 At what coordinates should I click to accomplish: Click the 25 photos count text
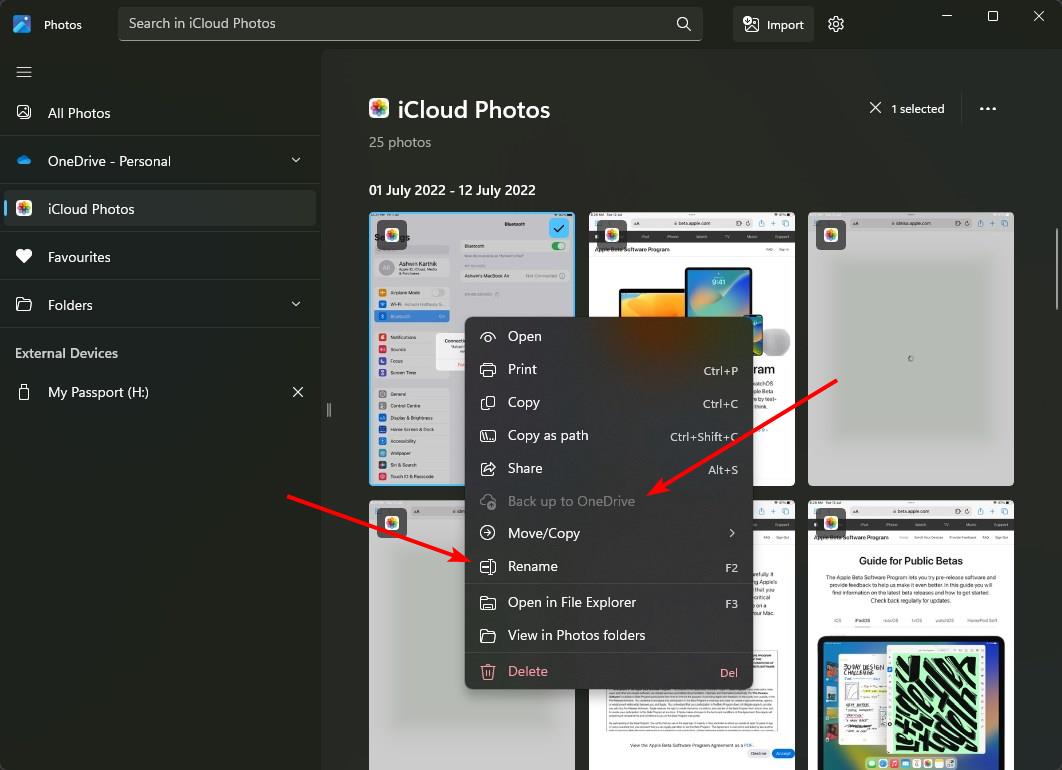tap(400, 142)
